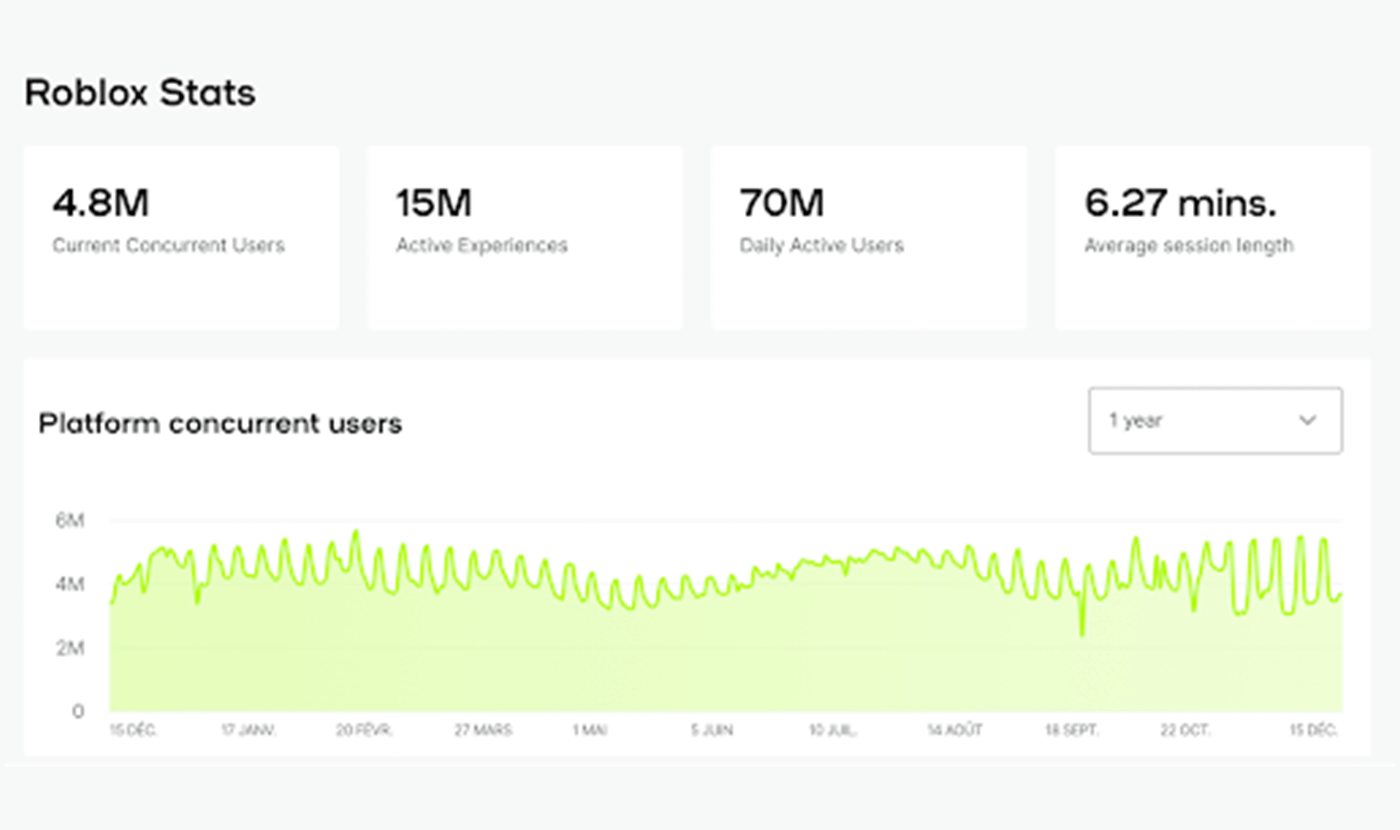Click the 20 FÉVR. x-axis date label
This screenshot has height=830, width=1400.
point(364,731)
